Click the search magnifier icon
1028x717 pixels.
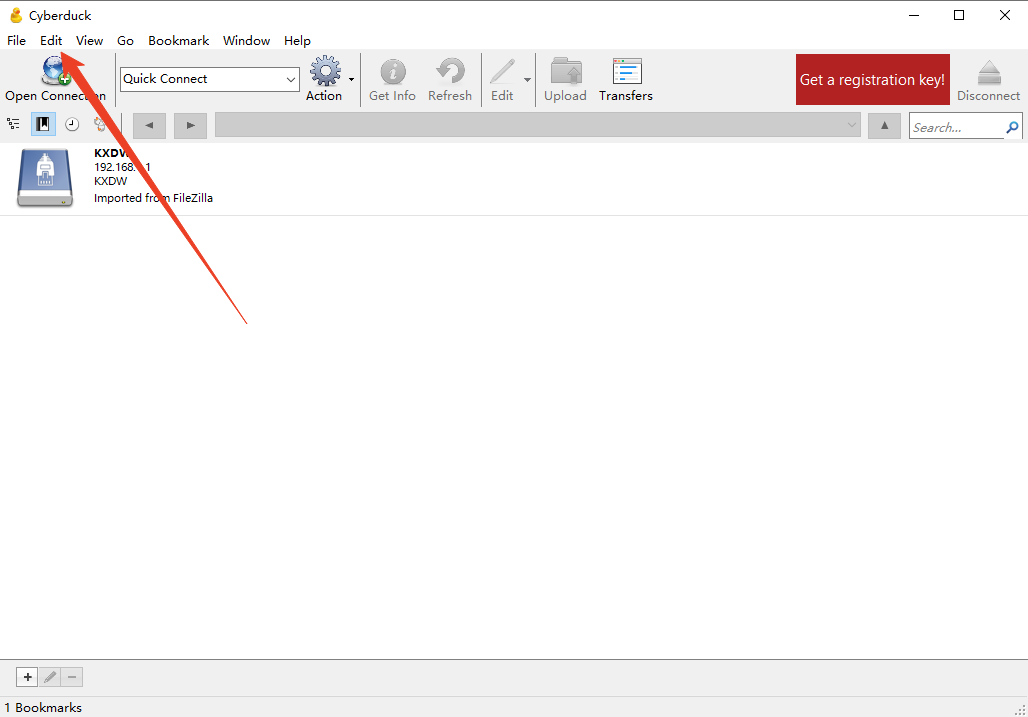(1012, 127)
